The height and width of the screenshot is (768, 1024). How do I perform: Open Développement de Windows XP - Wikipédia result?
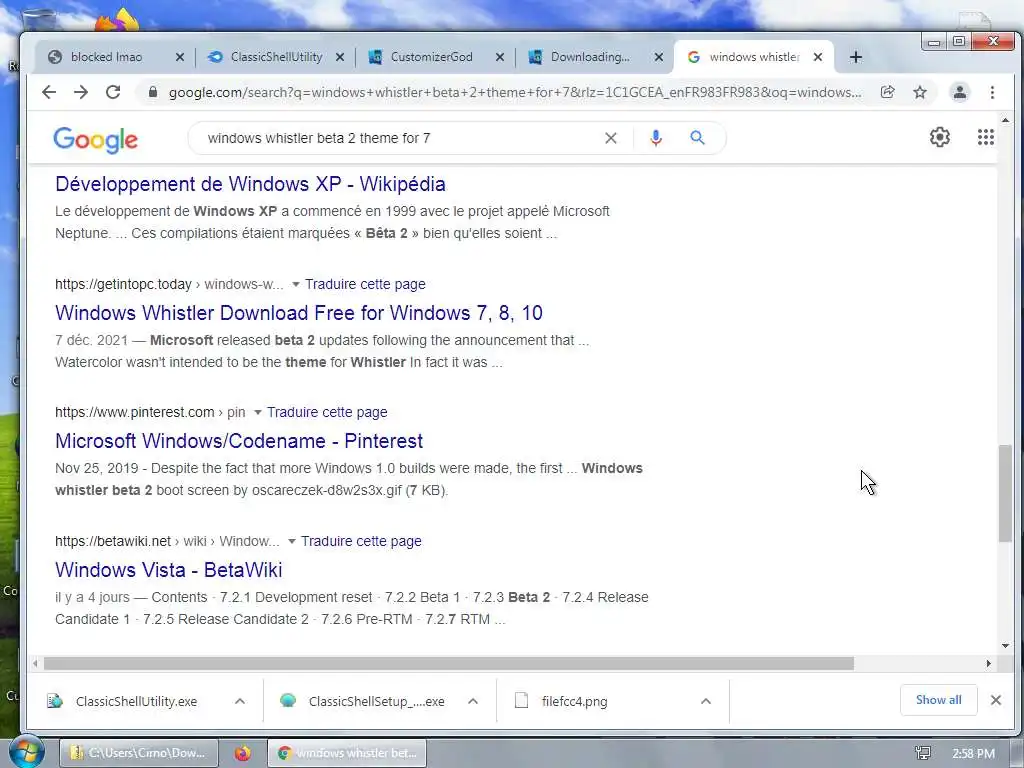pyautogui.click(x=250, y=184)
